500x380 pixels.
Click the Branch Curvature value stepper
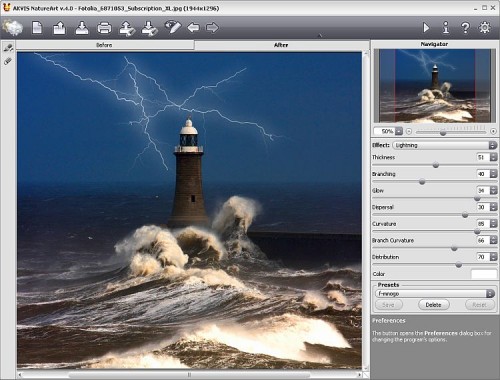tap(493, 240)
